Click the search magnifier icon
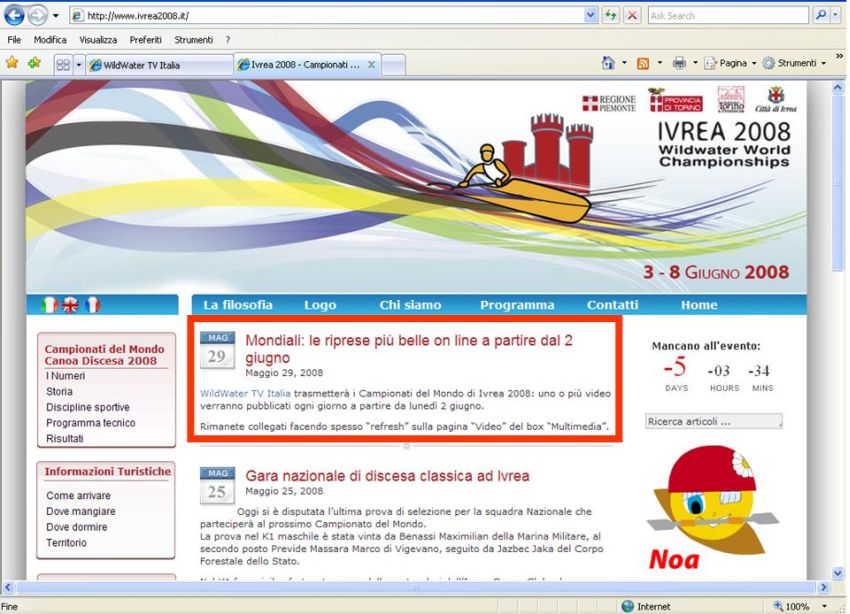The width and height of the screenshot is (850, 614). pyautogui.click(x=821, y=16)
